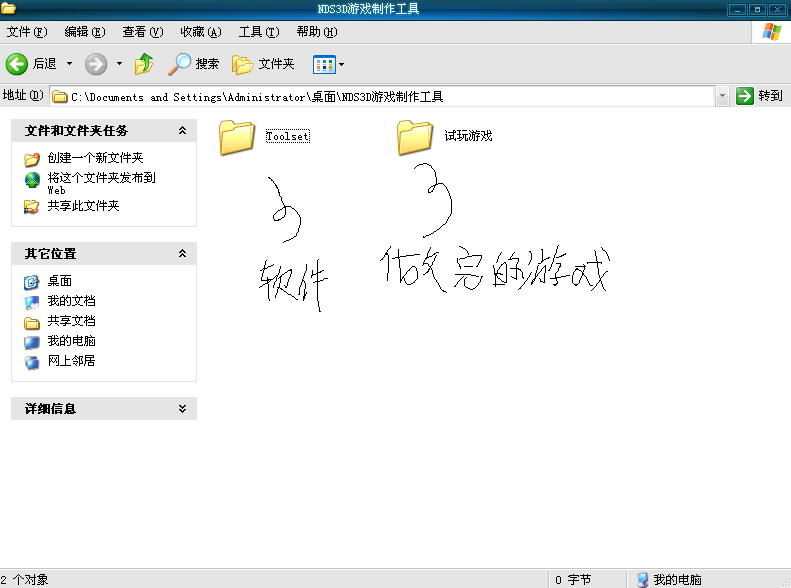Maximize the explorer window
This screenshot has height=588, width=791.
(757, 9)
